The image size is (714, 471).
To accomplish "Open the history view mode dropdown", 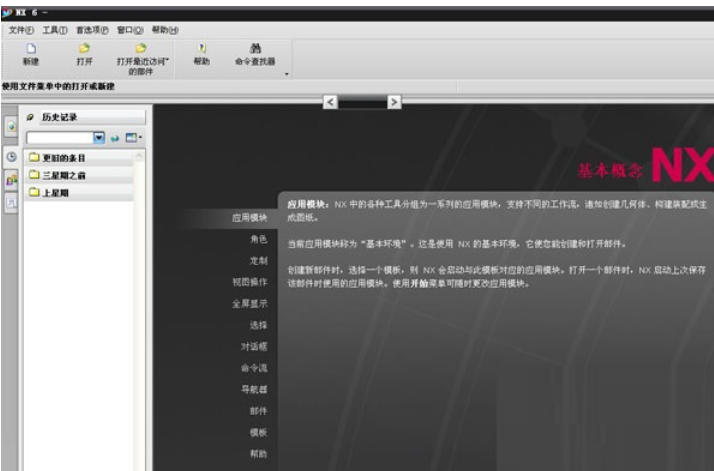I will 134,137.
